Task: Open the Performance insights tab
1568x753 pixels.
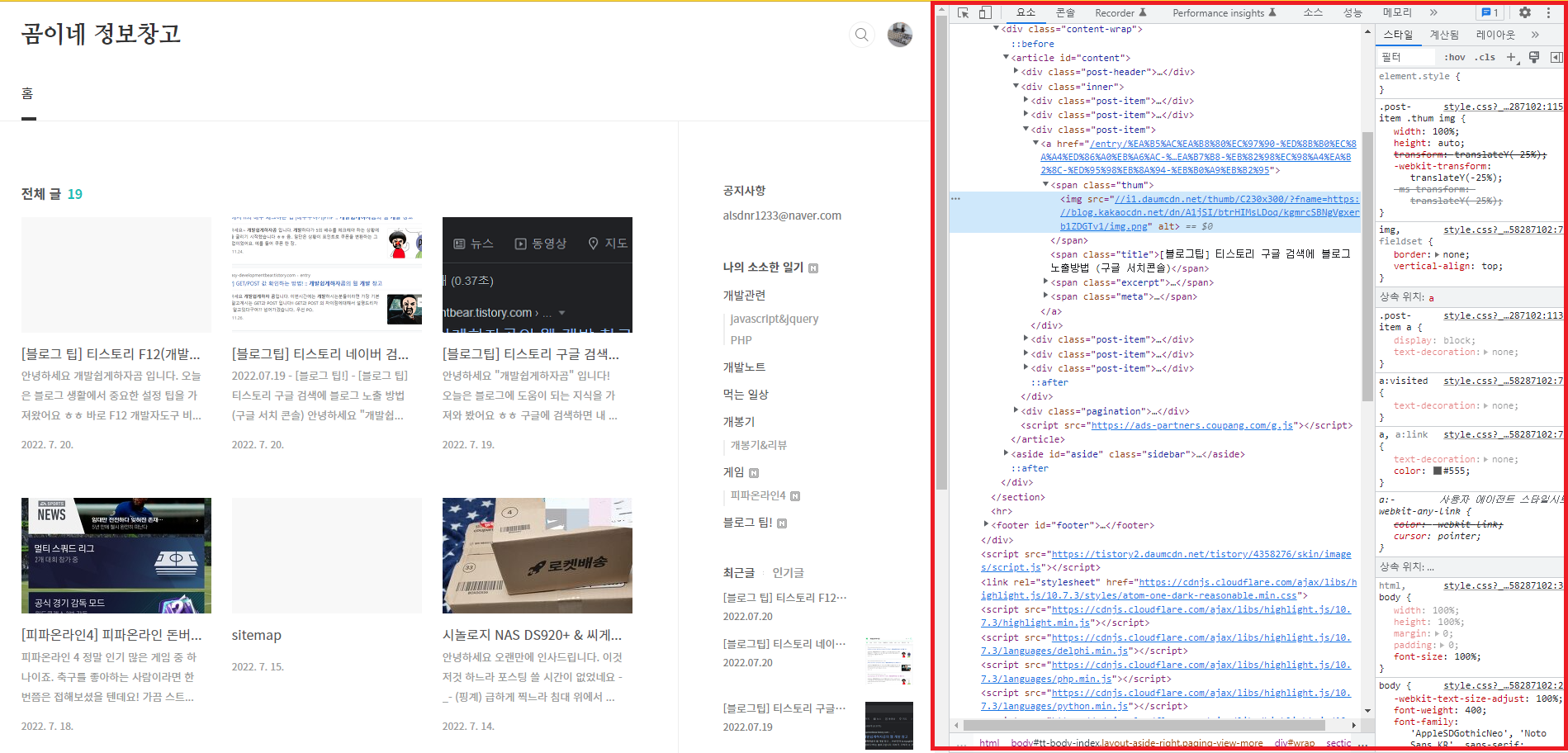Action: click(1225, 12)
